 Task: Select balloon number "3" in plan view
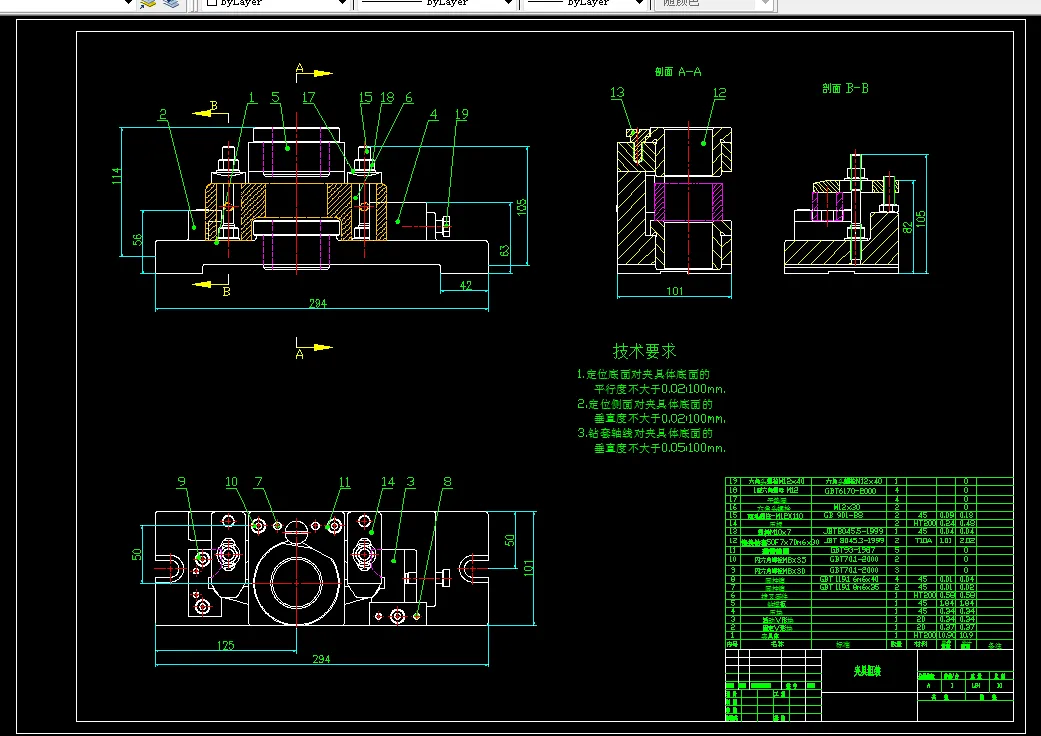click(411, 482)
